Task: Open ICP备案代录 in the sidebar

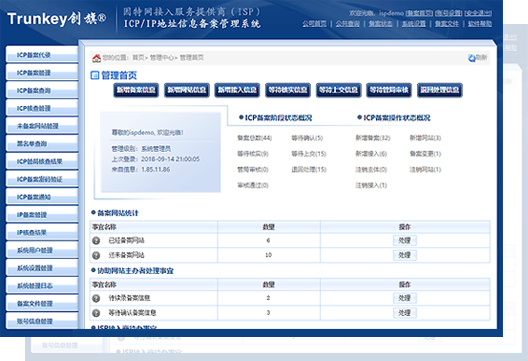Action: 42,55
